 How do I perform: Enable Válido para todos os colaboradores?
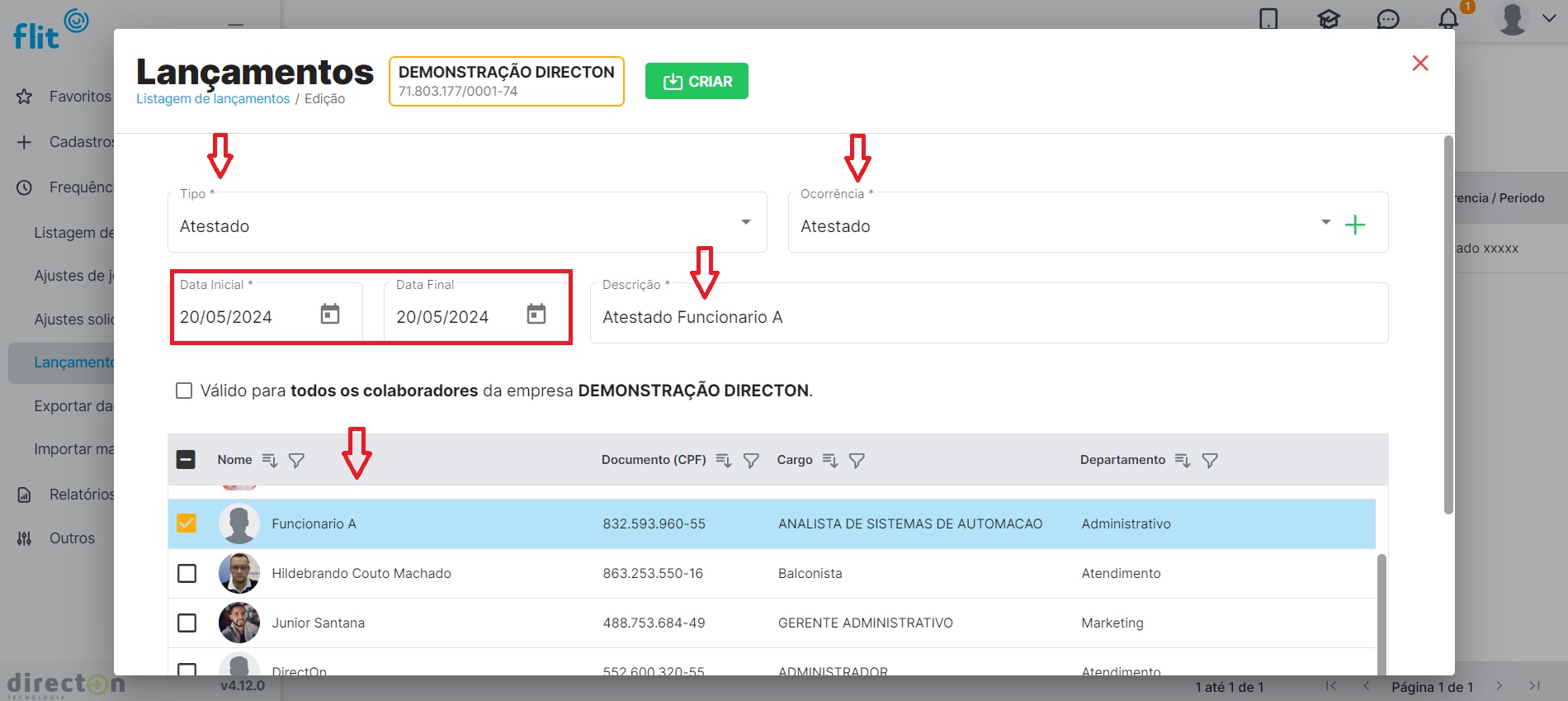[184, 391]
